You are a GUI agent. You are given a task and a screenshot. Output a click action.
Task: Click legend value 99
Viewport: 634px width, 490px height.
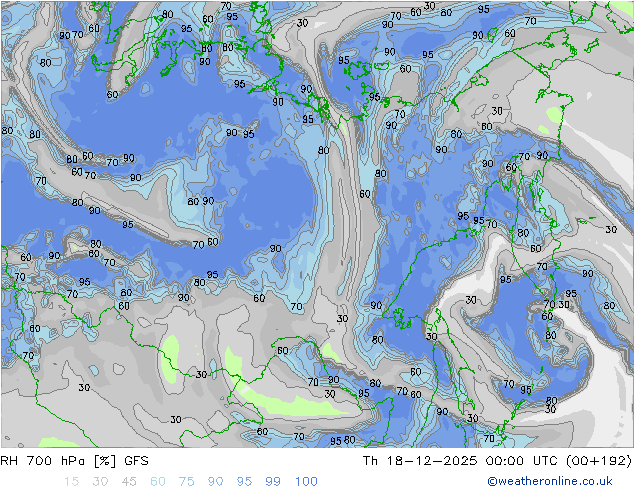tap(273, 482)
